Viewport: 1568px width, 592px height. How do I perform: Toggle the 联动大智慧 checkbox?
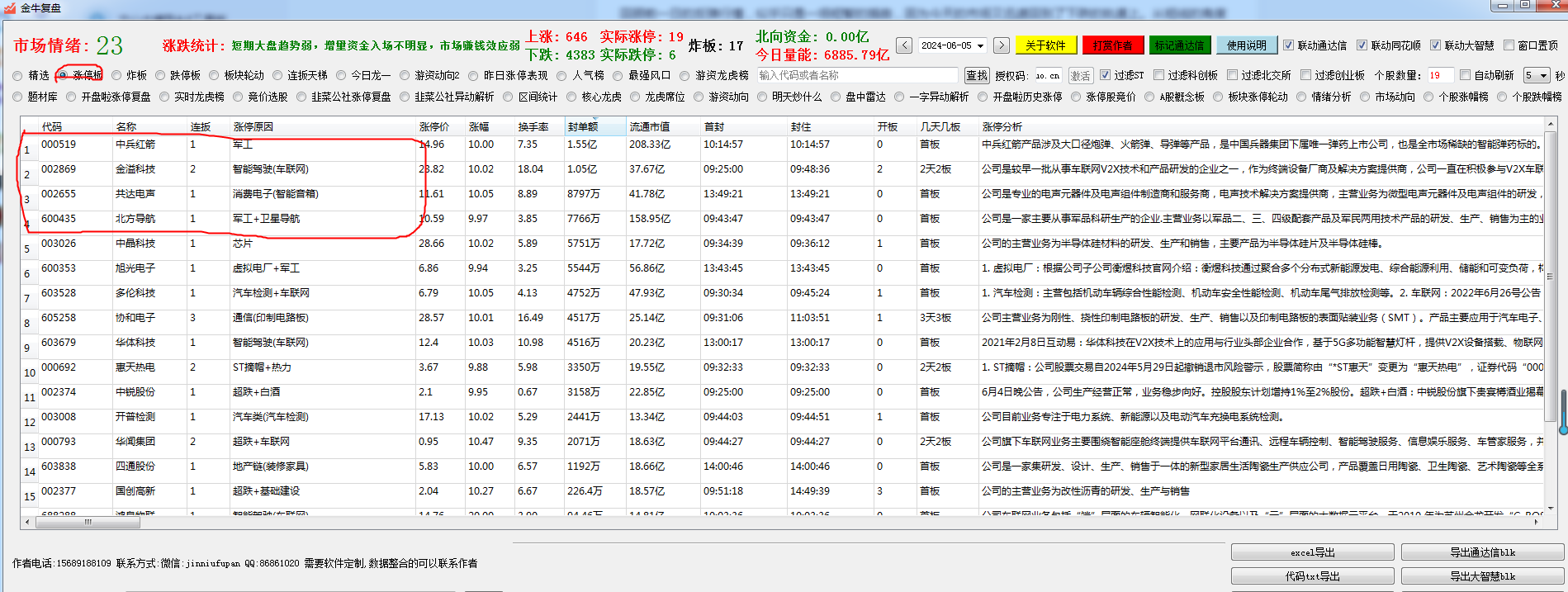1435,45
